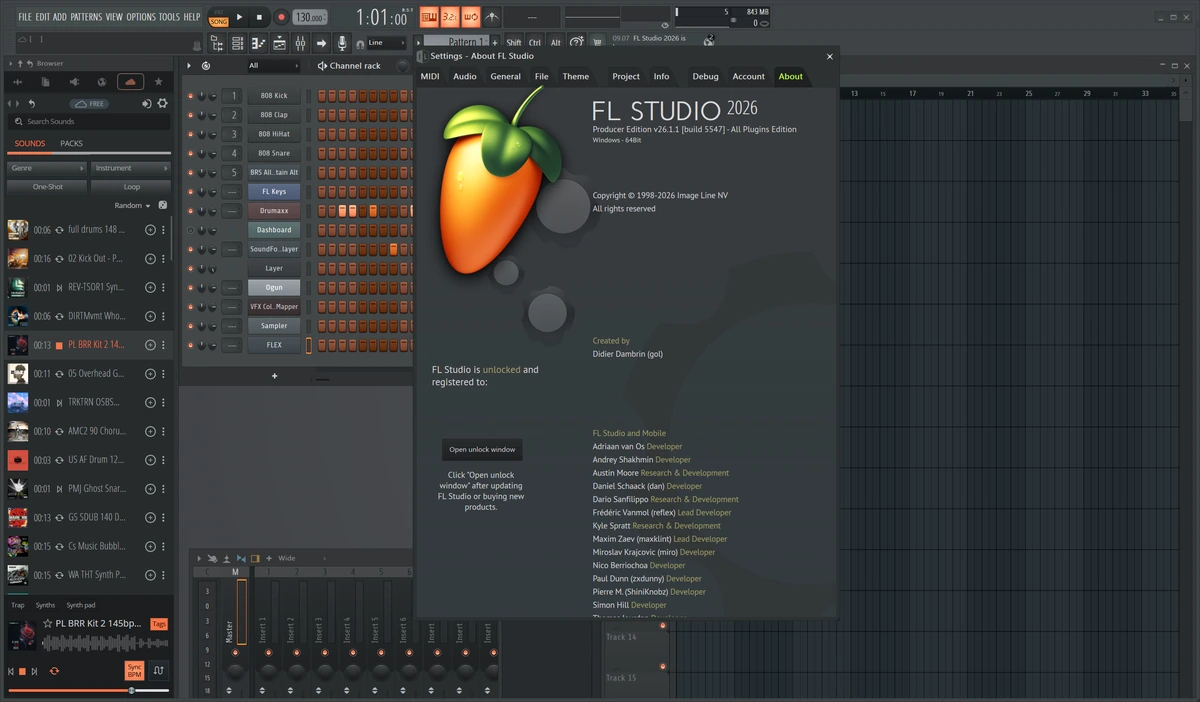Click the next-sound icon in the preview player
1200x702 pixels.
point(34,671)
